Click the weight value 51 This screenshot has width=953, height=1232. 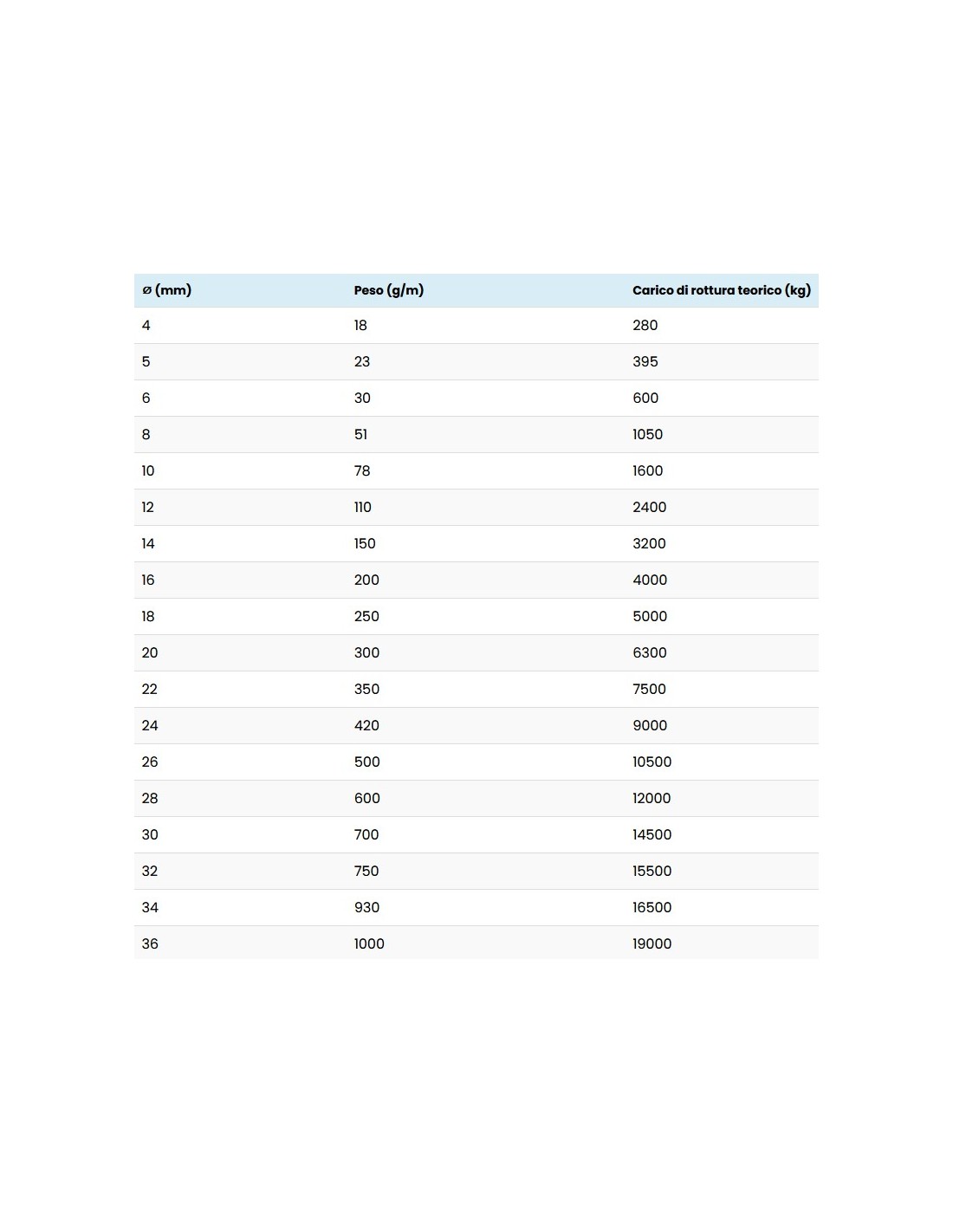(360, 435)
